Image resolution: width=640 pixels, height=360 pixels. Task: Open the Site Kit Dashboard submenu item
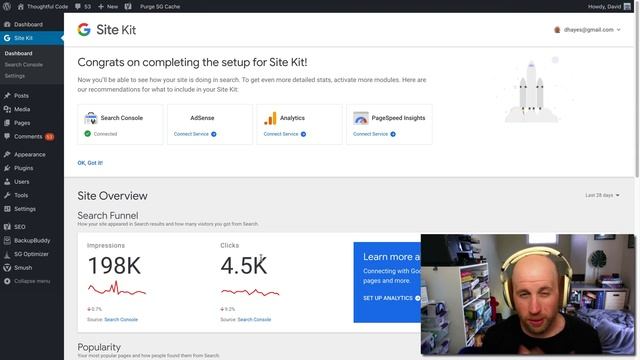point(18,53)
